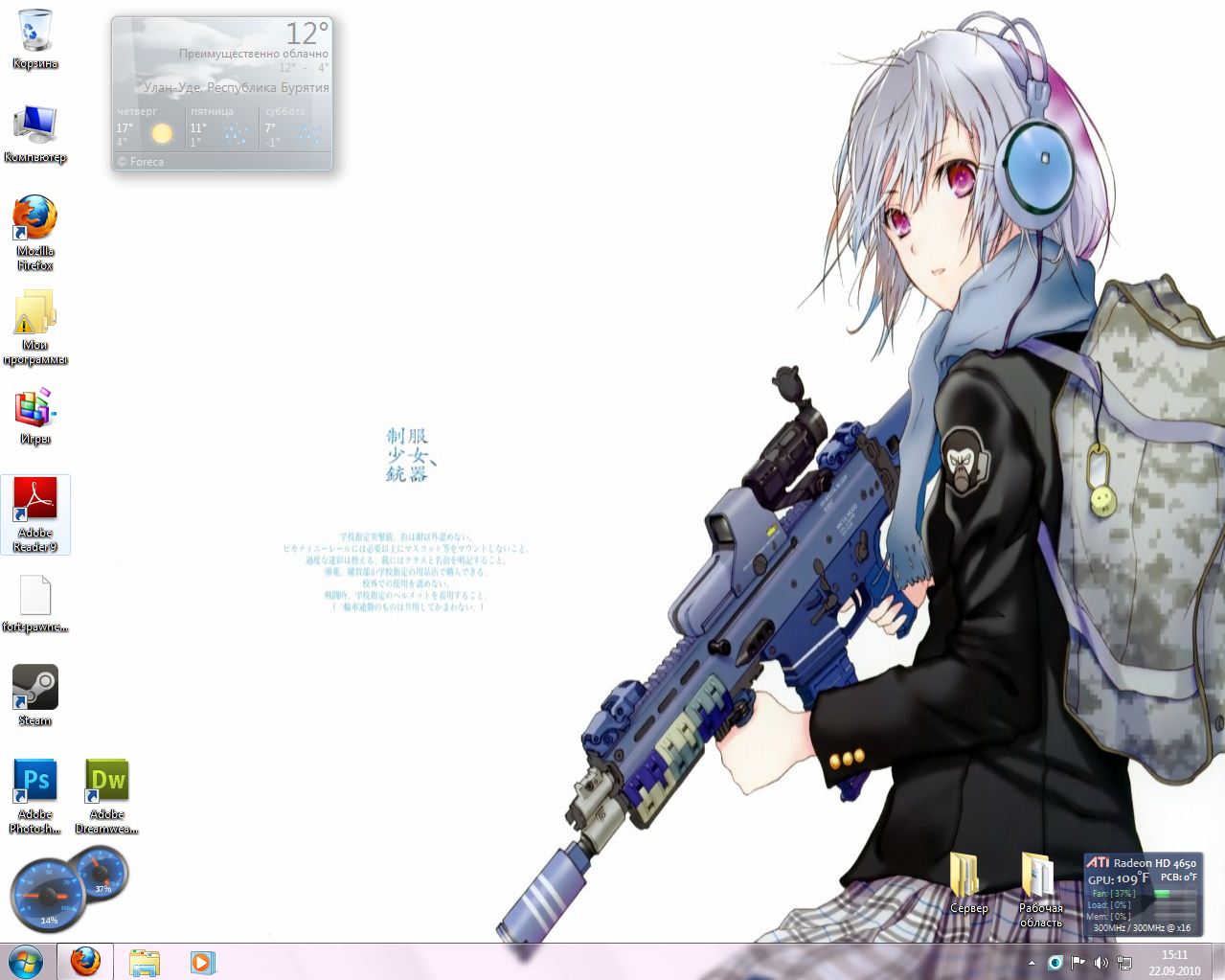Click the Mem 0% bar in GPU gadget

pyautogui.click(x=1142, y=917)
